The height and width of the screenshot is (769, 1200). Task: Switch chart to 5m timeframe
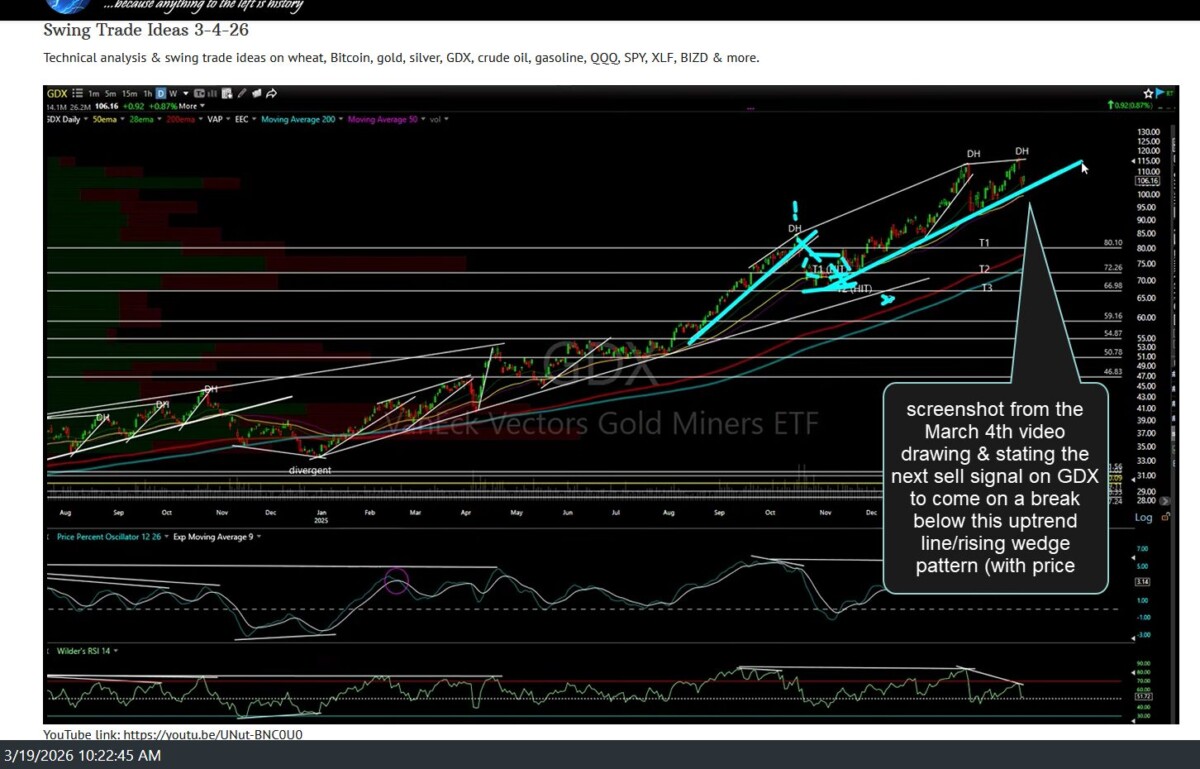(x=110, y=93)
